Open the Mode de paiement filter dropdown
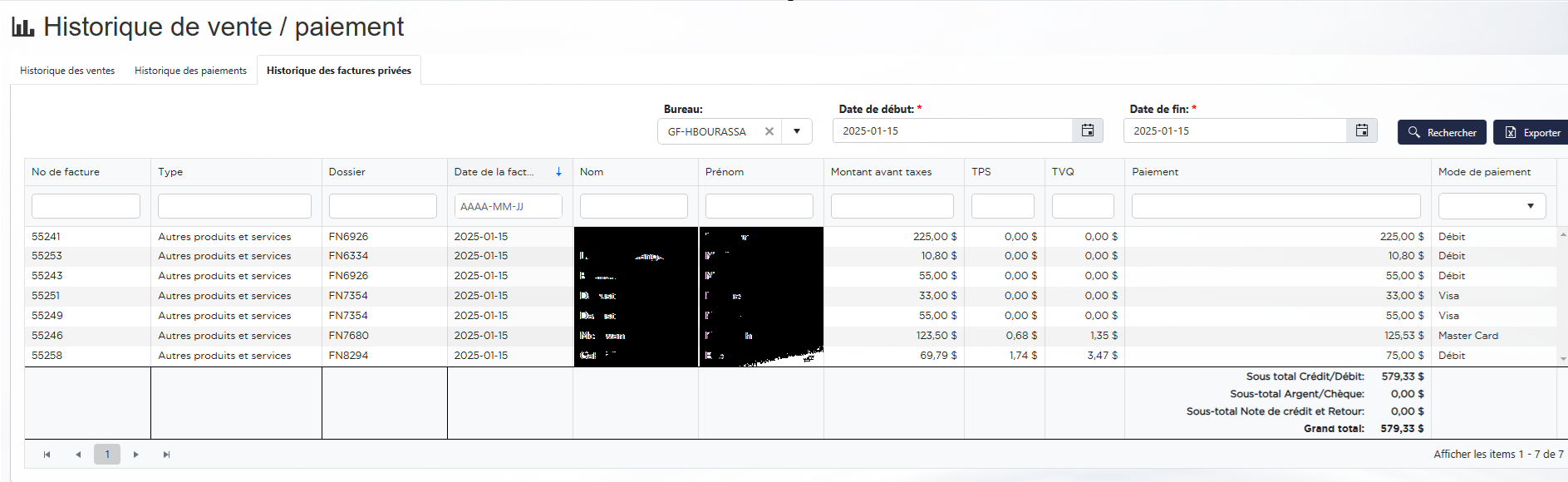This screenshot has height=482, width=1568. (x=1530, y=206)
